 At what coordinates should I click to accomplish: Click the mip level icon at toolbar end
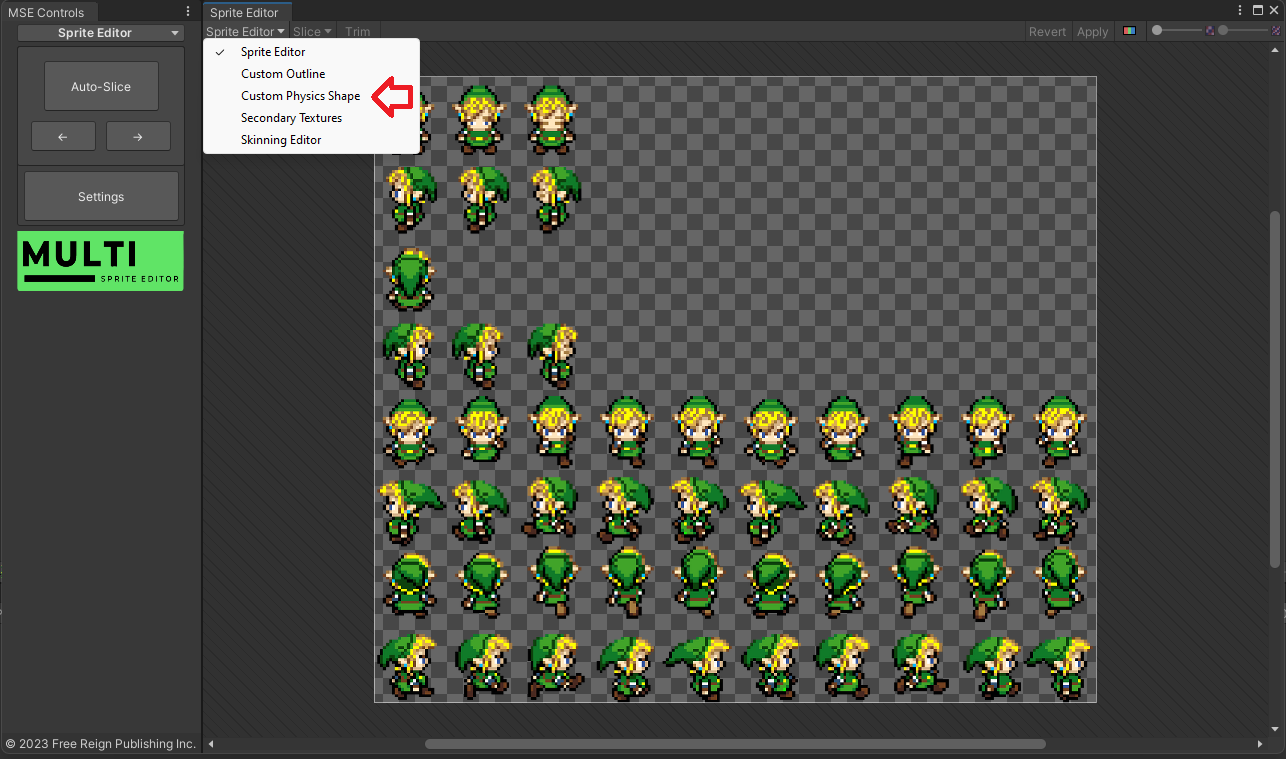coord(1276,31)
